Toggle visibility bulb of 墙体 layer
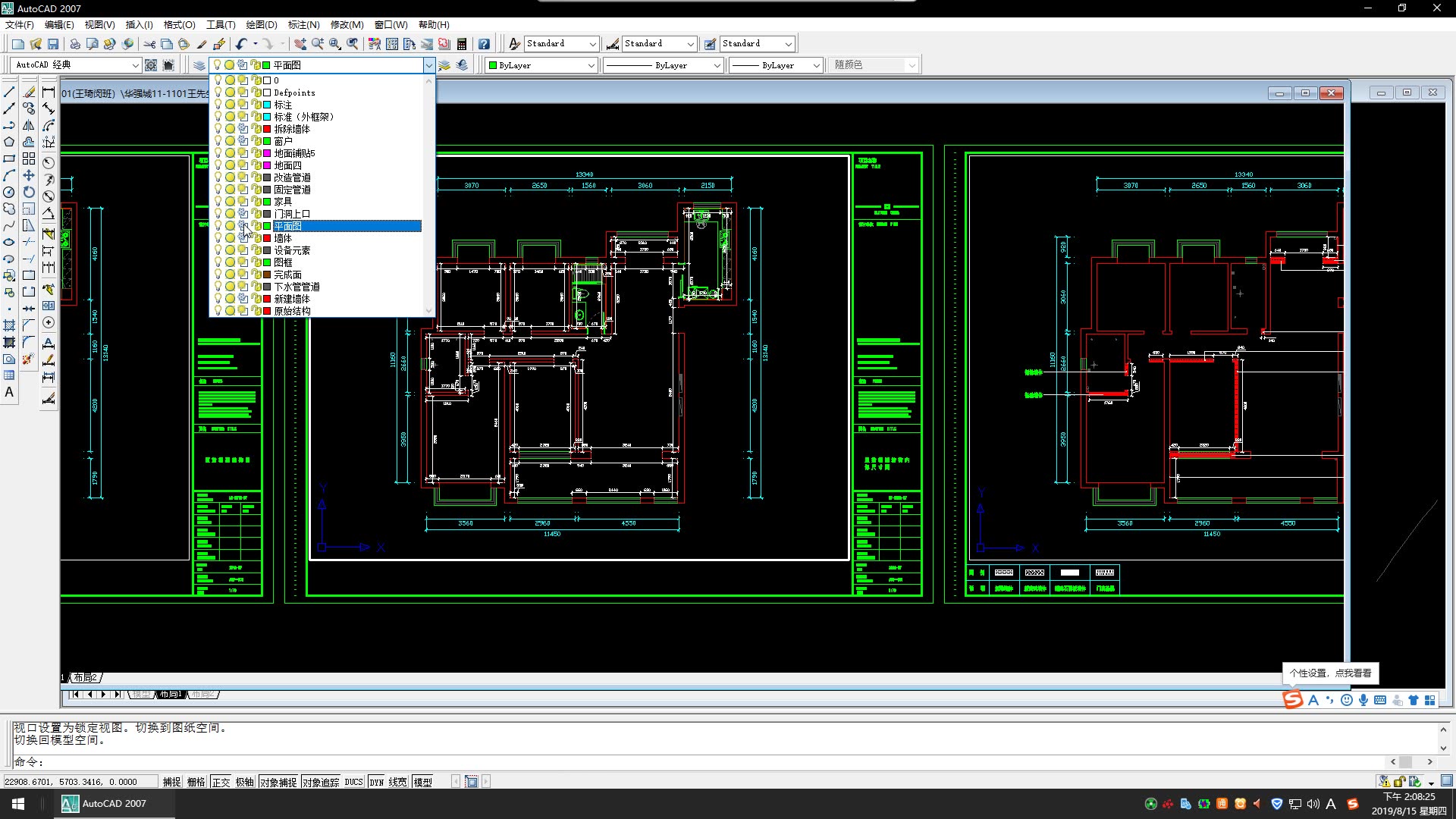1456x819 pixels. pyautogui.click(x=218, y=238)
